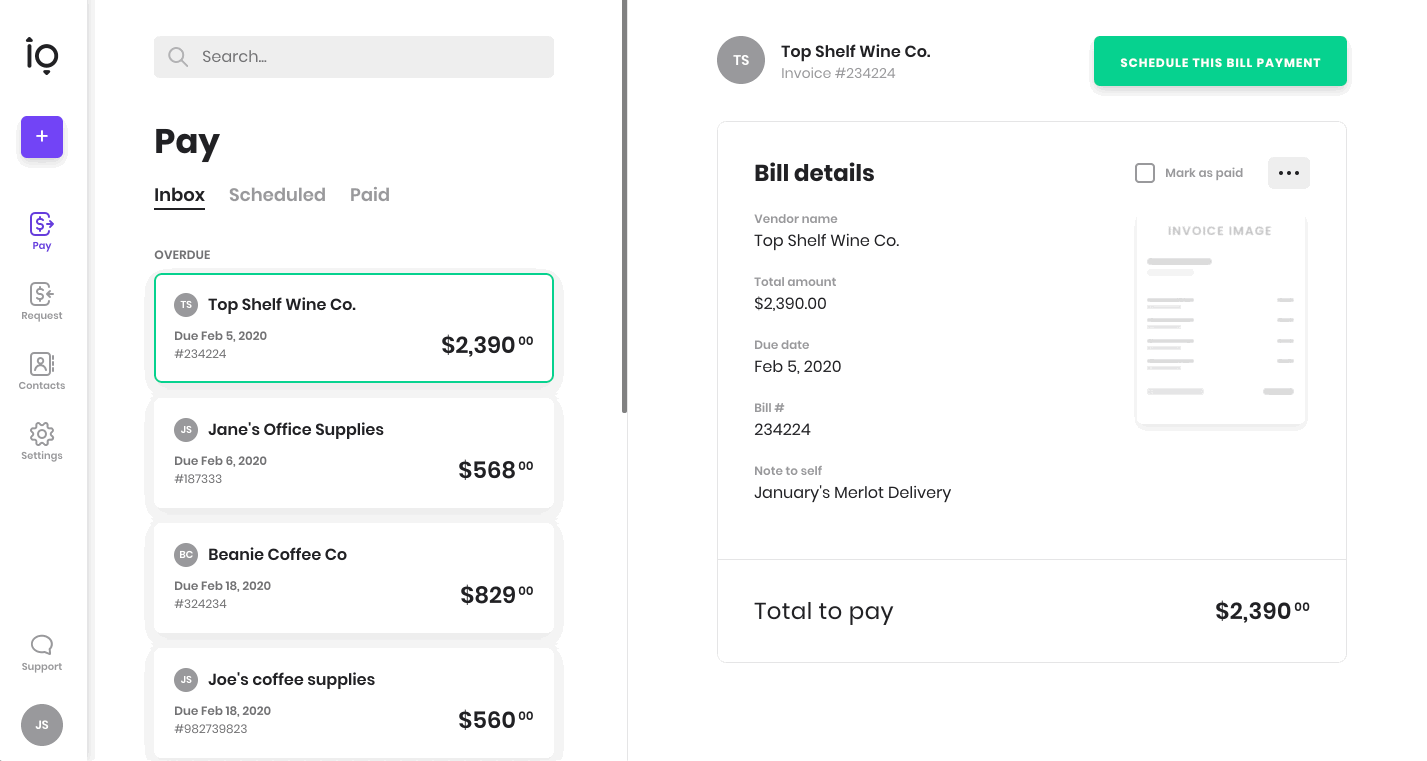The image size is (1427, 761).
Task: Tick the Mark as paid checkbox
Action: pyautogui.click(x=1145, y=173)
